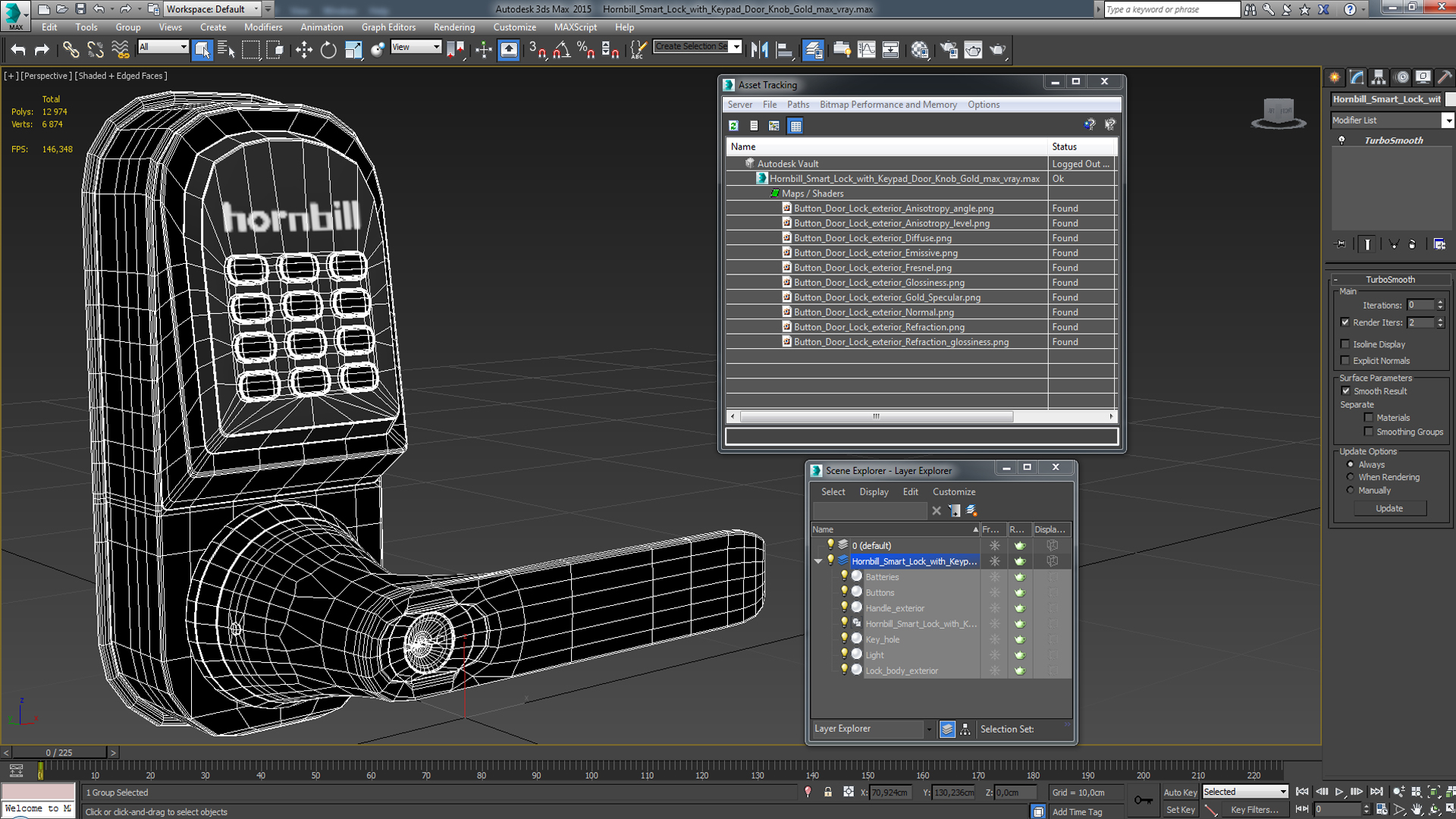Open the Workspace Default dropdown
The height and width of the screenshot is (819, 1456).
tap(212, 9)
